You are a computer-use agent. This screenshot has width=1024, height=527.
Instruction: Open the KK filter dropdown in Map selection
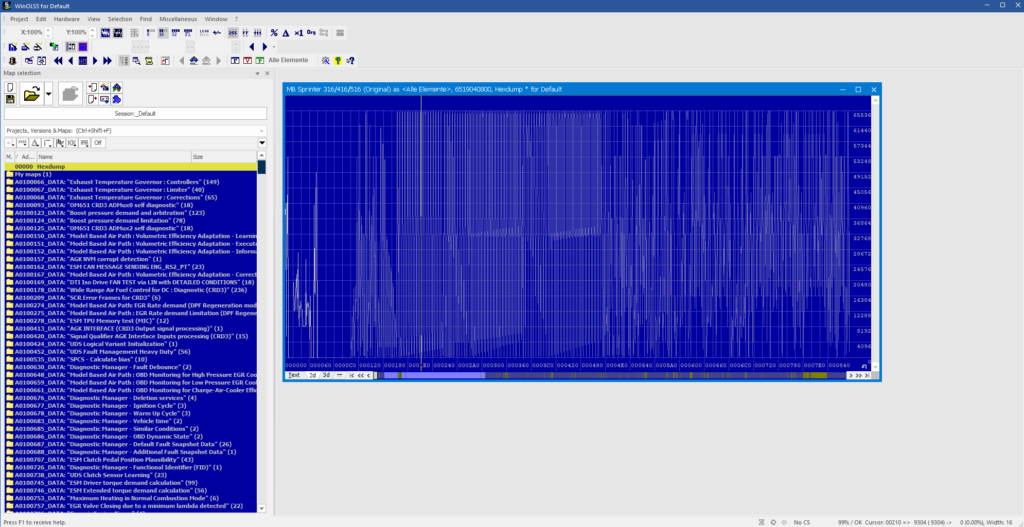click(x=72, y=142)
